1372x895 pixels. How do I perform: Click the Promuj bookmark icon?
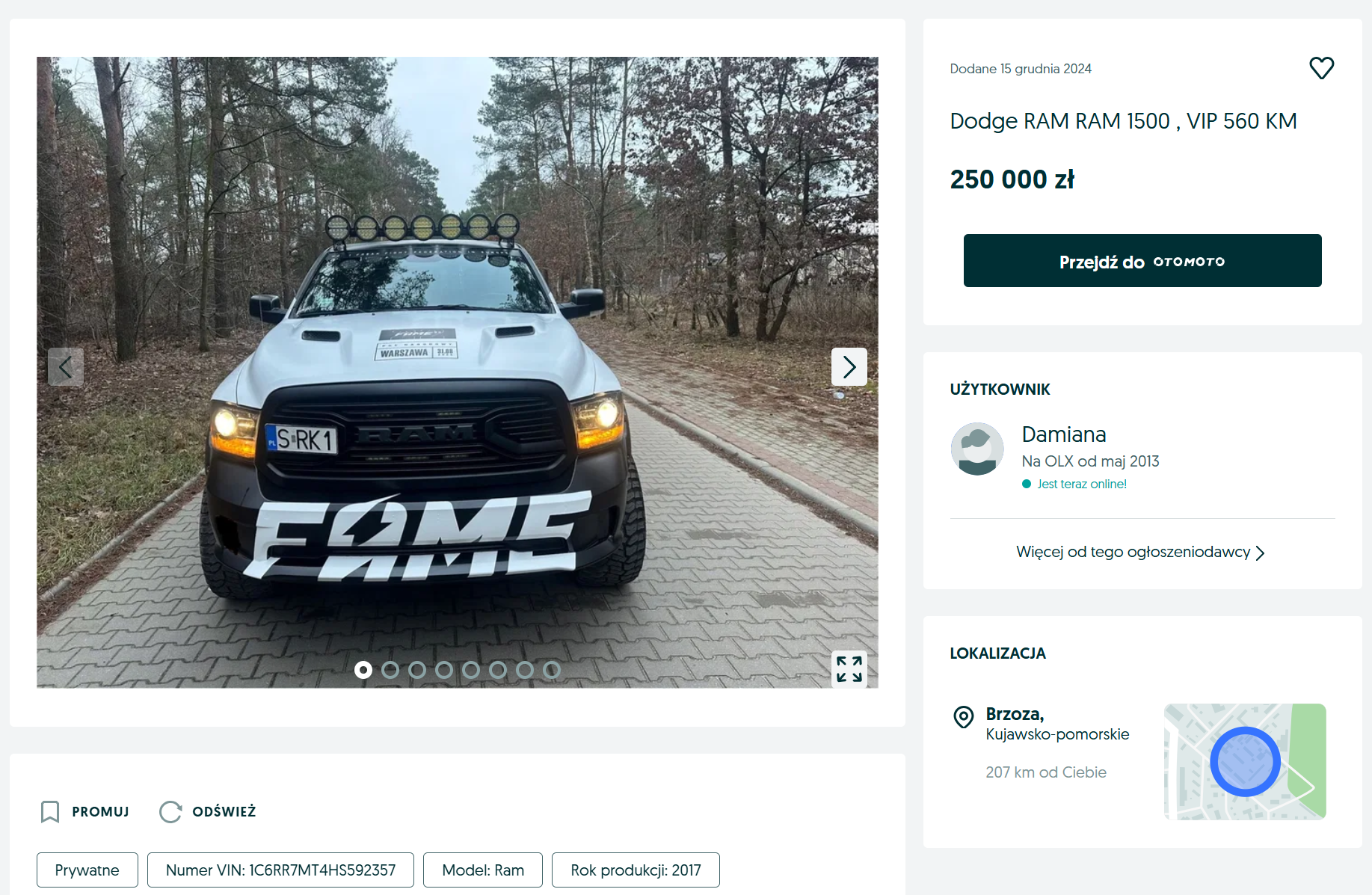point(50,811)
